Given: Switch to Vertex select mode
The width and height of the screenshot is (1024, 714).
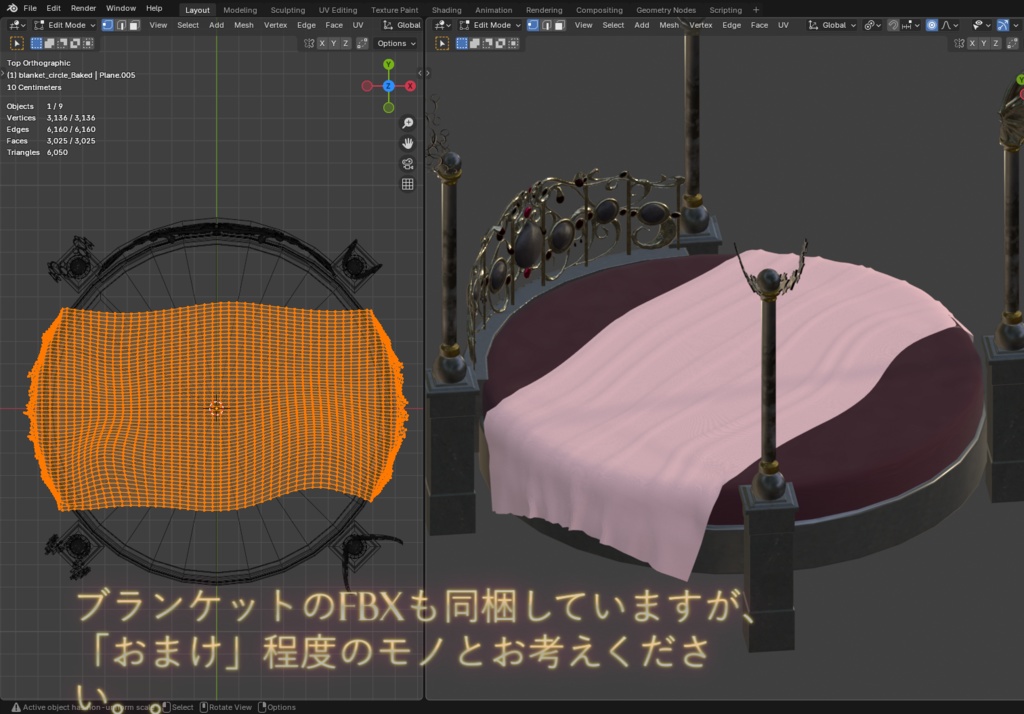Looking at the screenshot, I should 107,25.
